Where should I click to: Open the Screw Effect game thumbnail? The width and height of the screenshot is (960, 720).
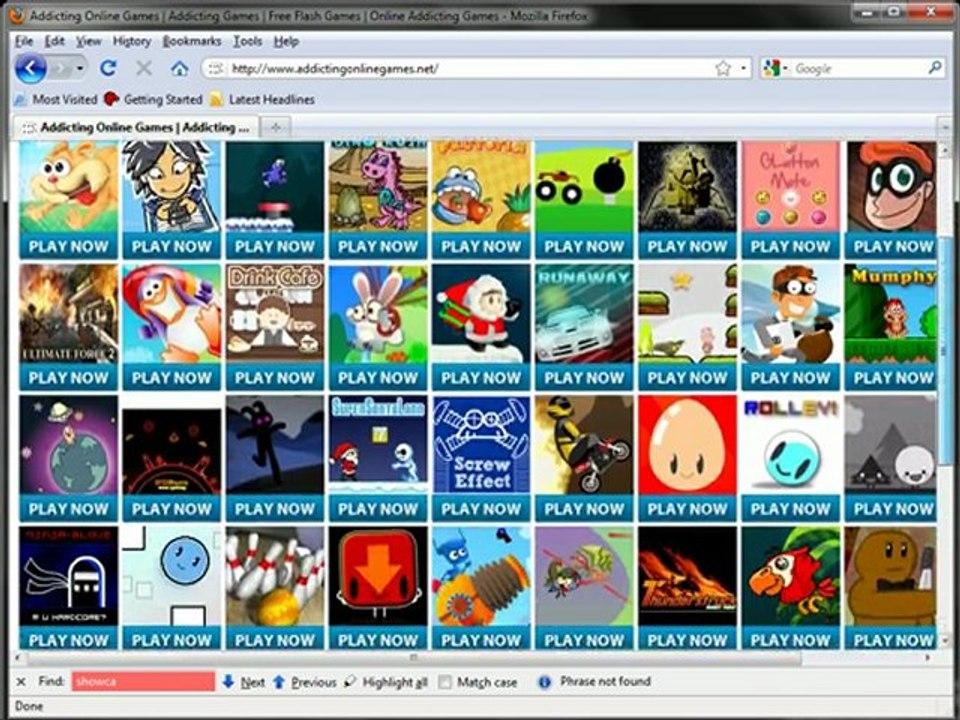481,444
